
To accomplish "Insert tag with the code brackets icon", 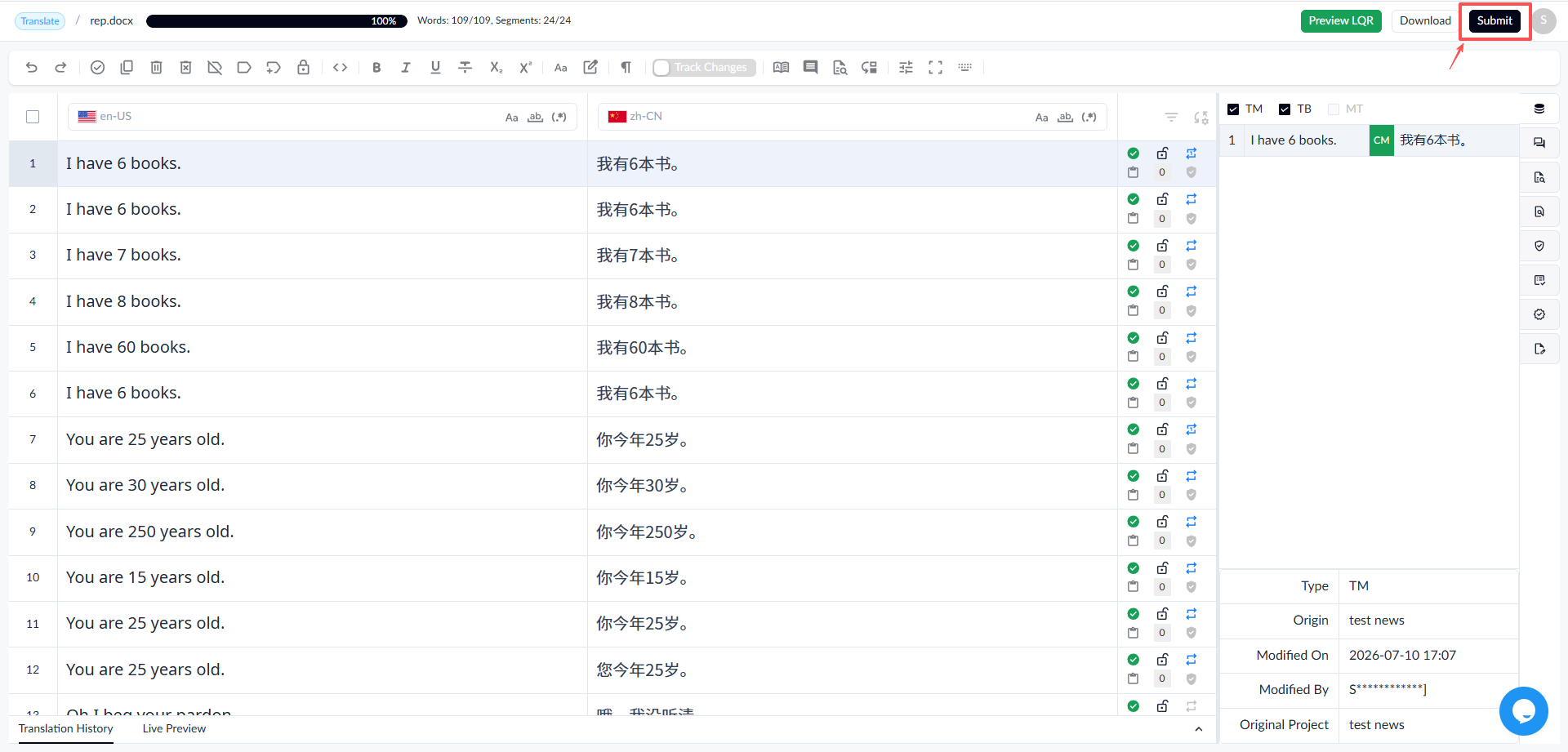I will pos(341,68).
